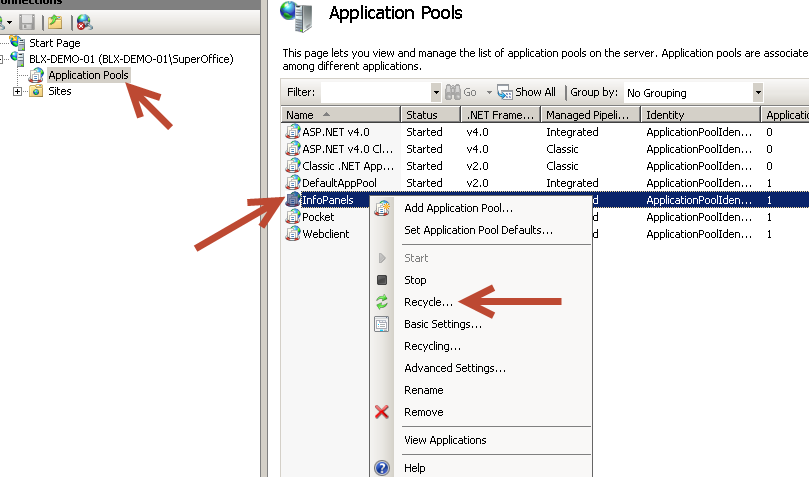The image size is (809, 477).
Task: Click Integrated cell in ASP.NET v4.0 row
Action: click(x=572, y=132)
